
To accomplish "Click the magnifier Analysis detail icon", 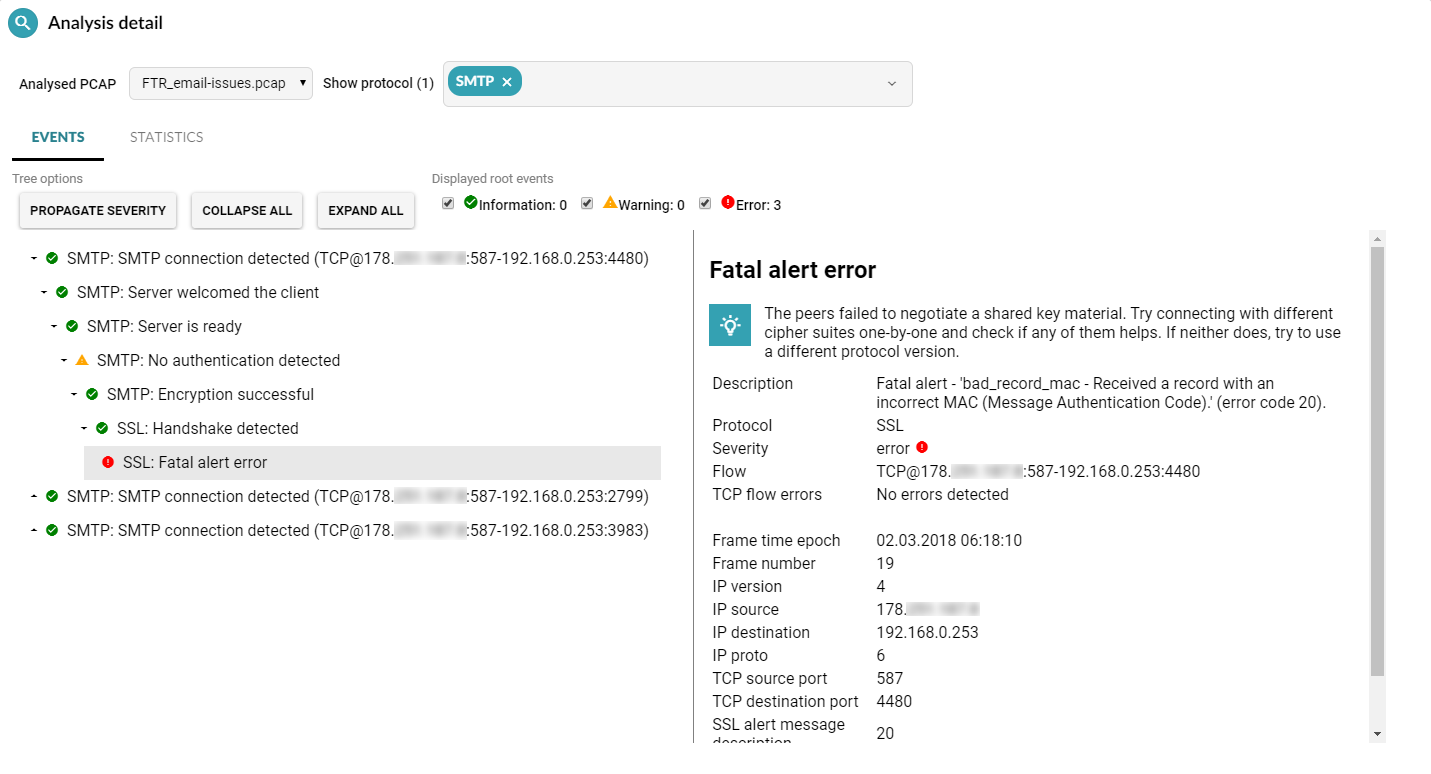I will [x=22, y=23].
